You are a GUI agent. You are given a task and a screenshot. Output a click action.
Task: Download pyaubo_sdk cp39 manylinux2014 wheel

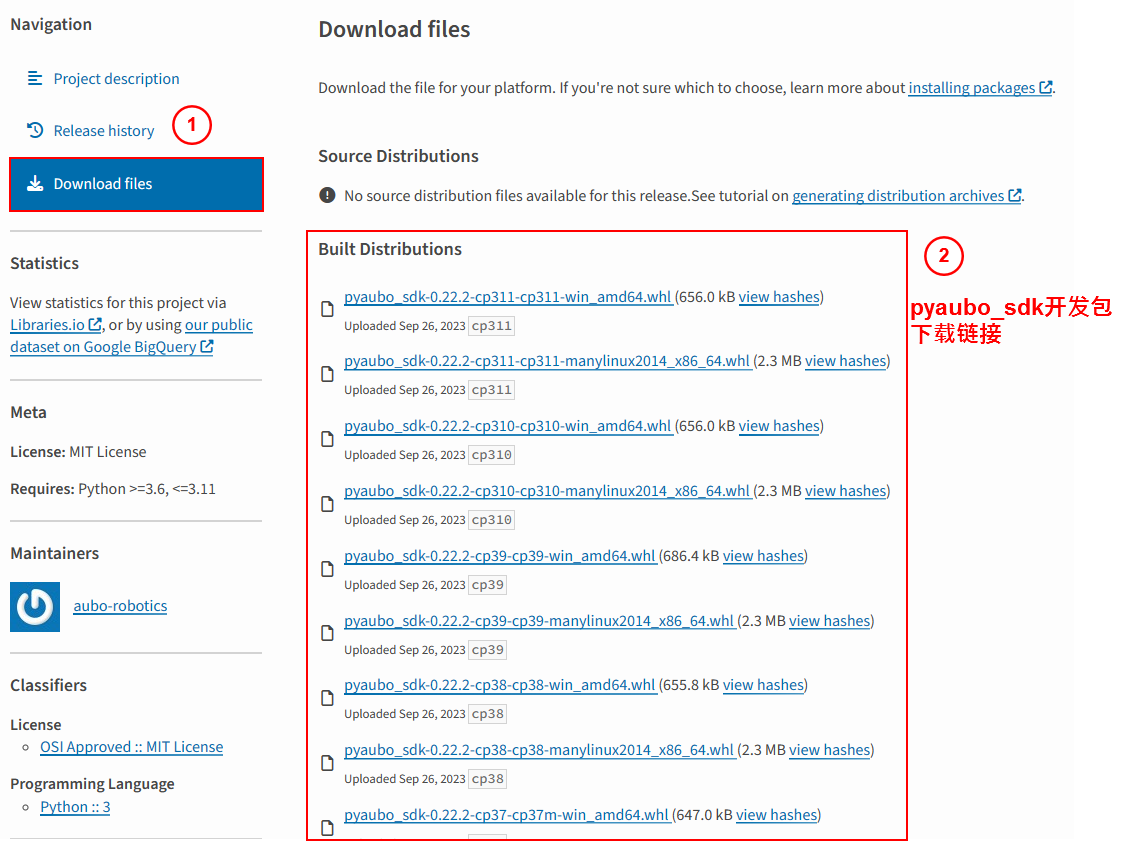point(540,620)
